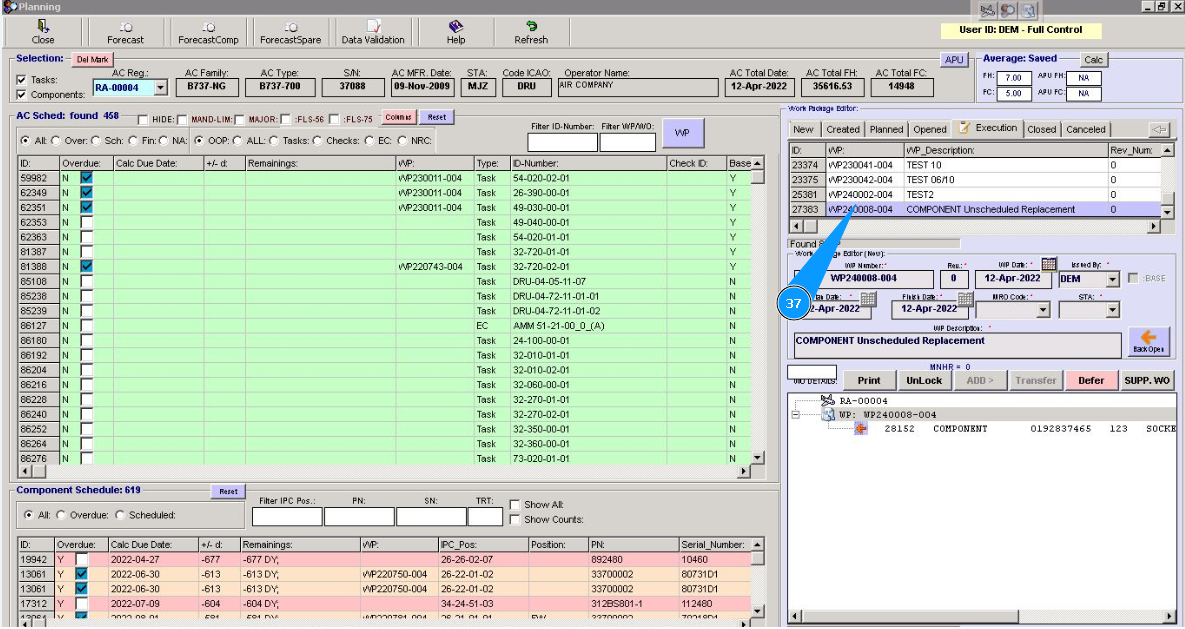
Task: Open the WP Date calendar picker
Action: (x=1049, y=265)
